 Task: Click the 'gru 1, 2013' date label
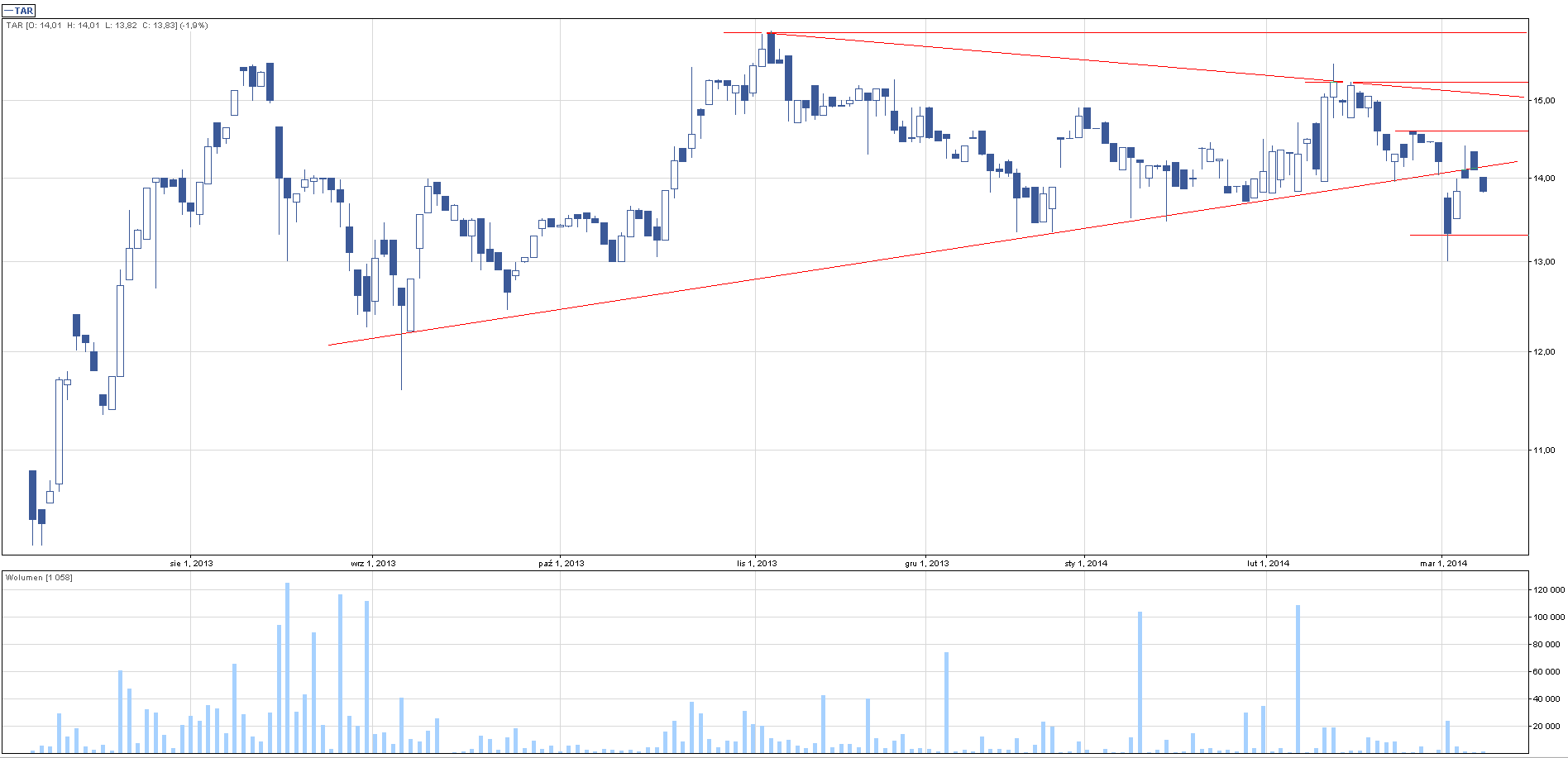927,564
